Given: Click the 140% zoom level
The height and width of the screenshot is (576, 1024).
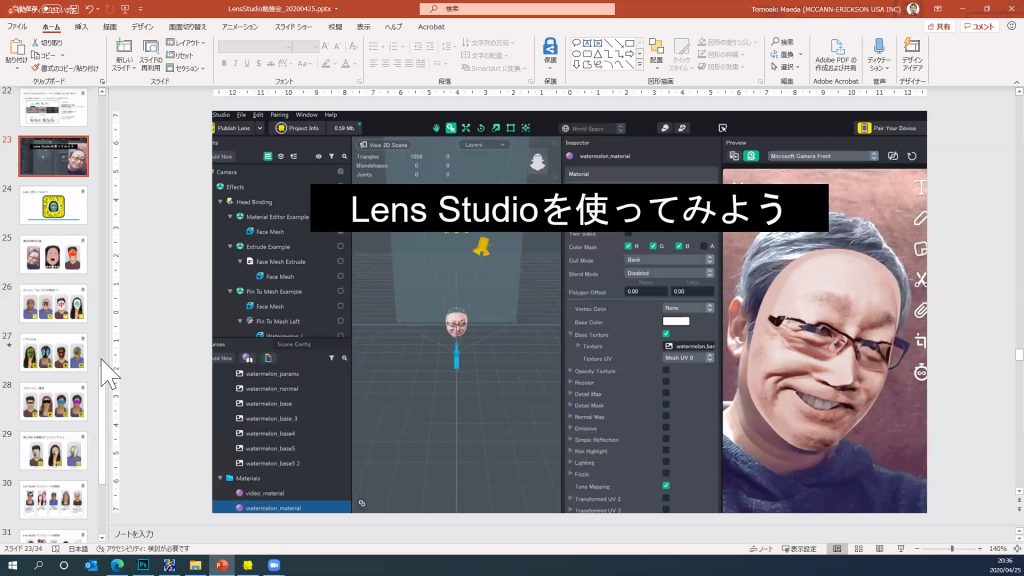Looking at the screenshot, I should tap(997, 549).
